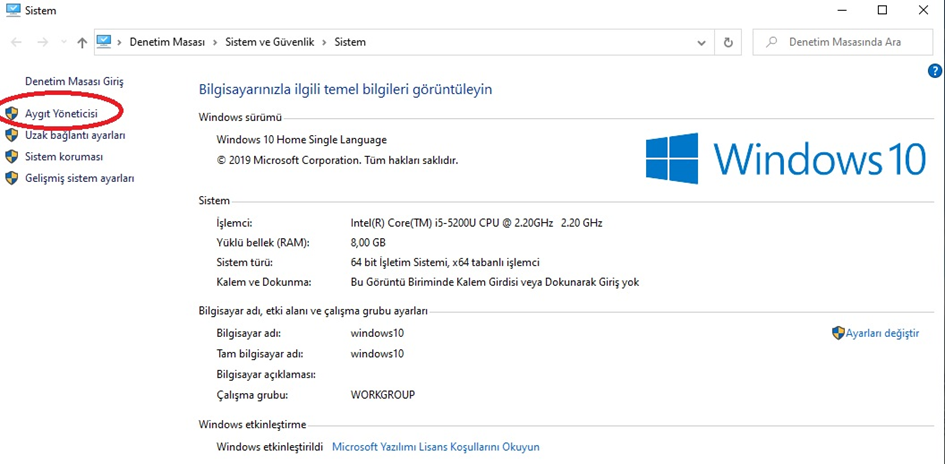Click the 2019 Microsoft Corporation copyright text
945x464 pixels.
point(338,161)
